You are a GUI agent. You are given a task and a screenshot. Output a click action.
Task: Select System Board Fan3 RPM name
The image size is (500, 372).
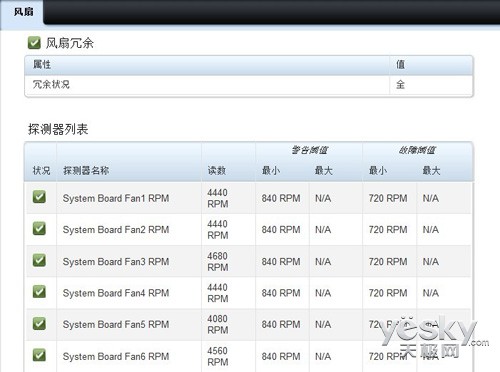(116, 262)
